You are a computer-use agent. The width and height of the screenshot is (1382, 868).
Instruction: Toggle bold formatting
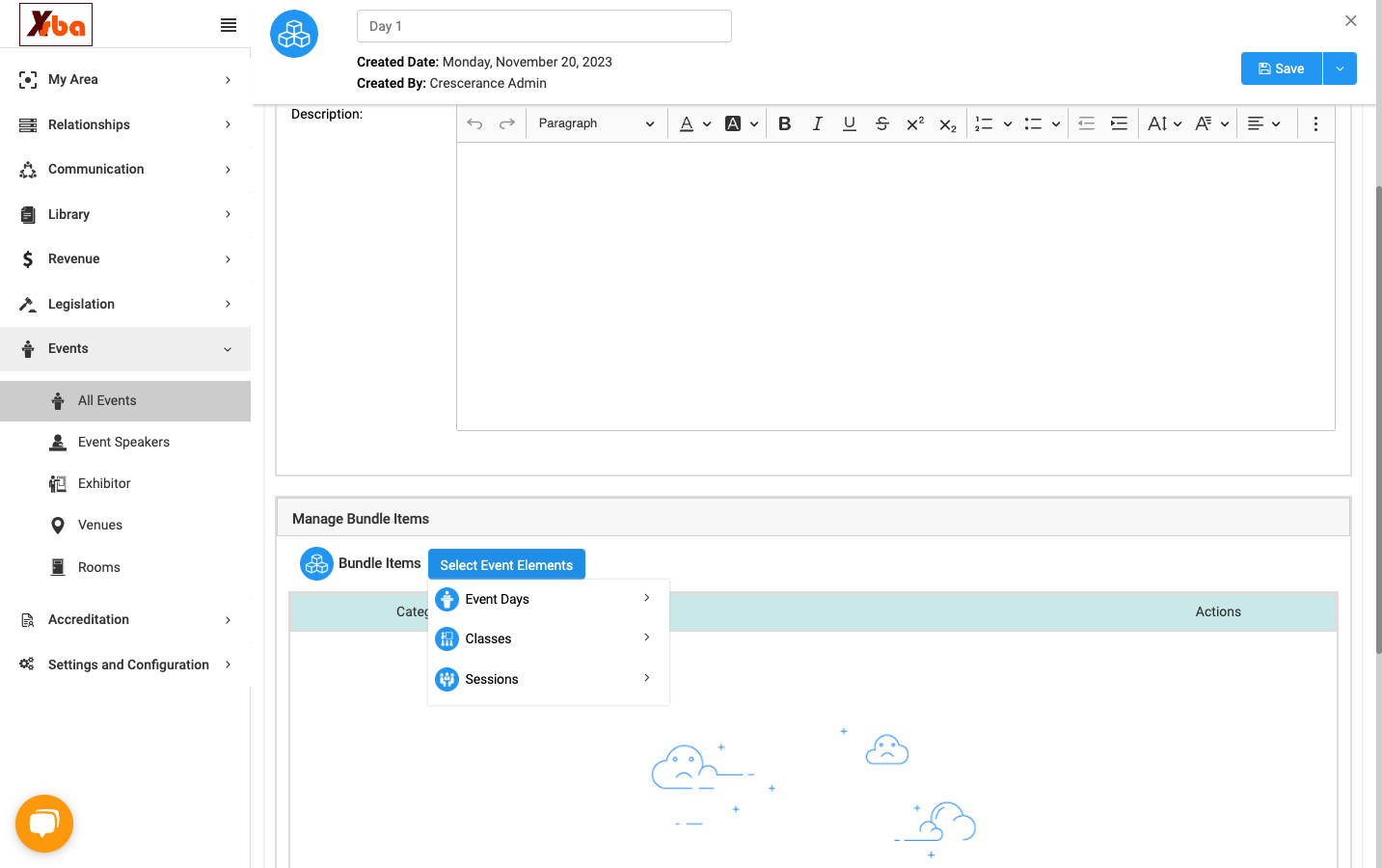(785, 123)
